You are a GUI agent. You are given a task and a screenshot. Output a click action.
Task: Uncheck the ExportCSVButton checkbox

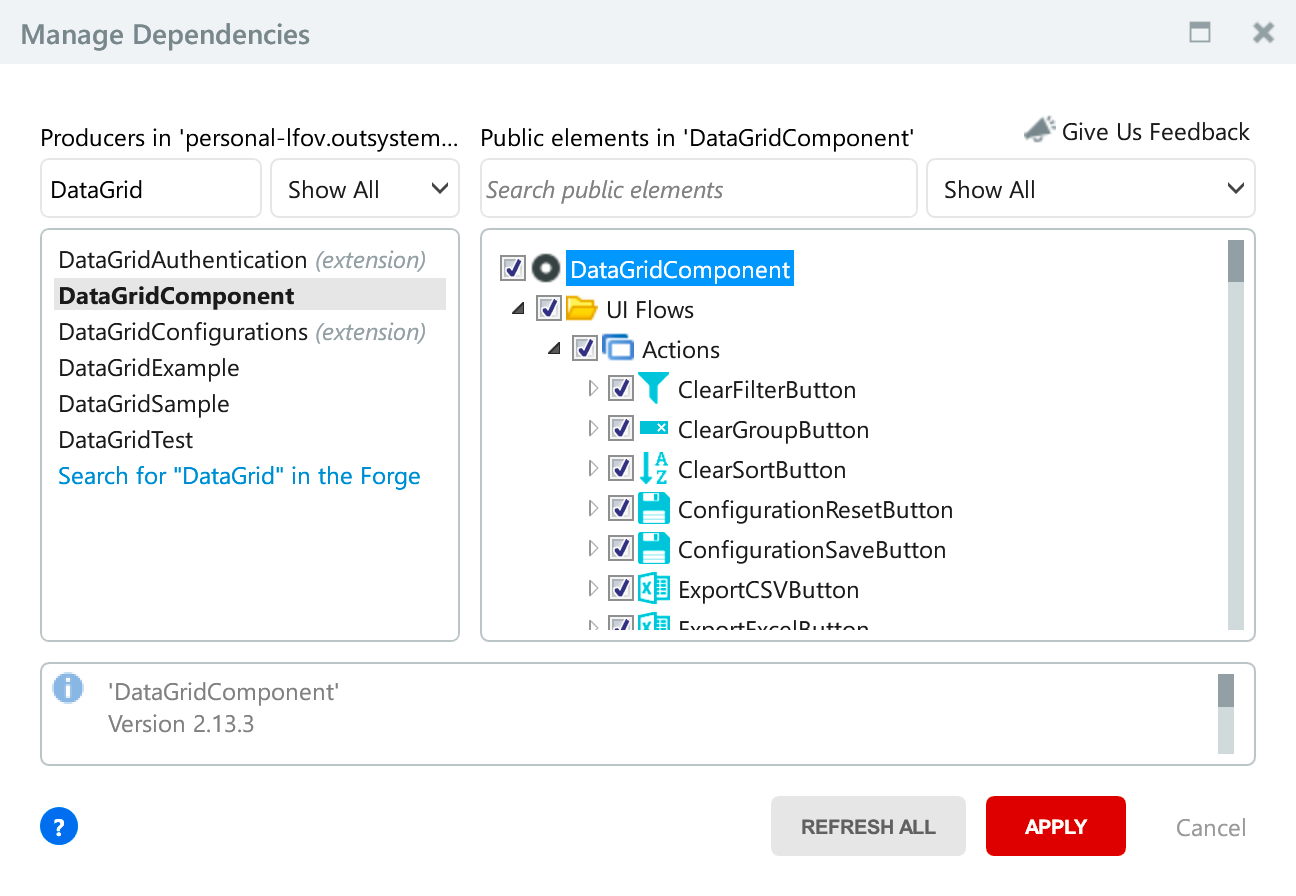point(621,589)
